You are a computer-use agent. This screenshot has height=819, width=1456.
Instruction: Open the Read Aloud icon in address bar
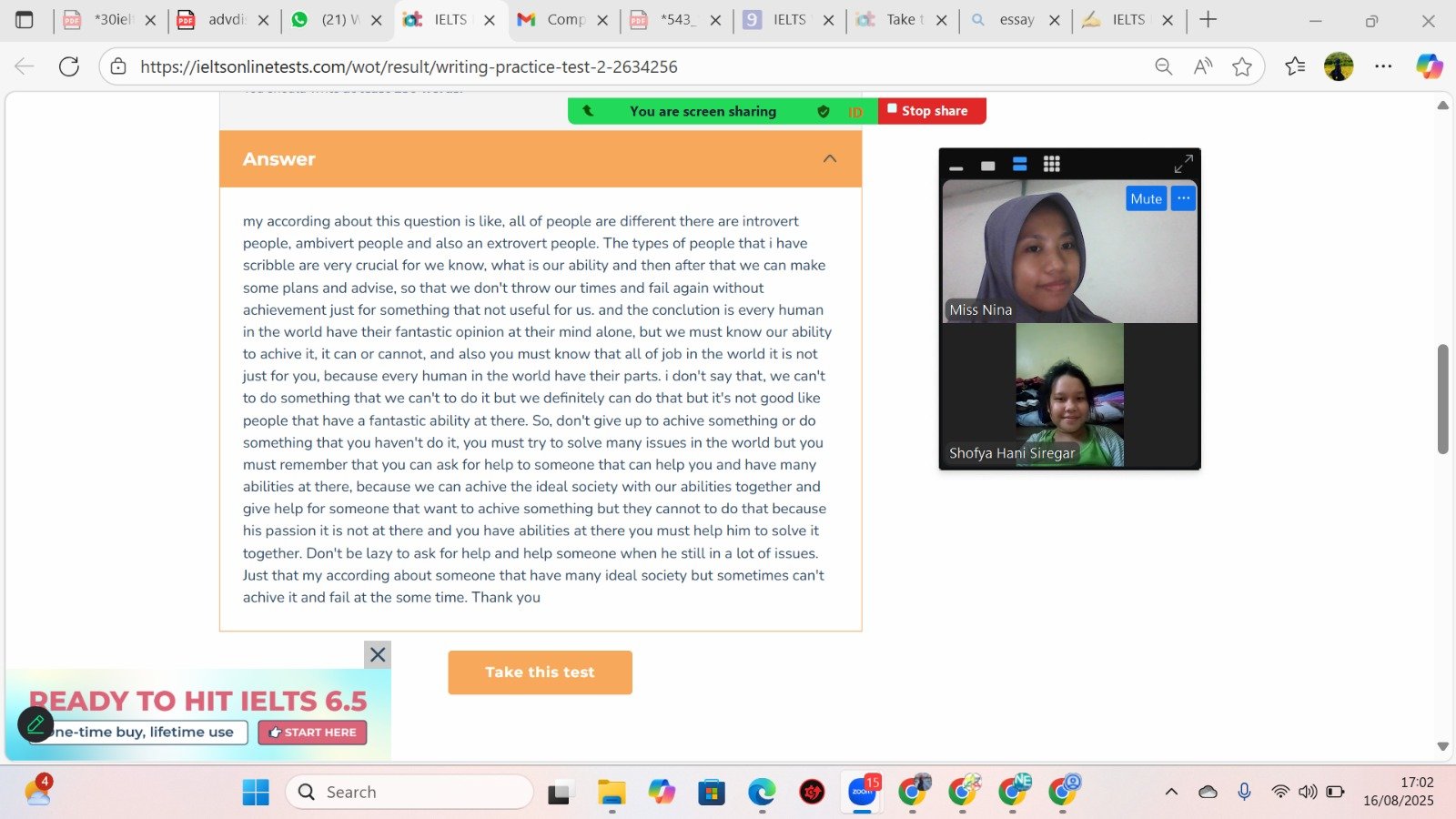click(x=1203, y=66)
